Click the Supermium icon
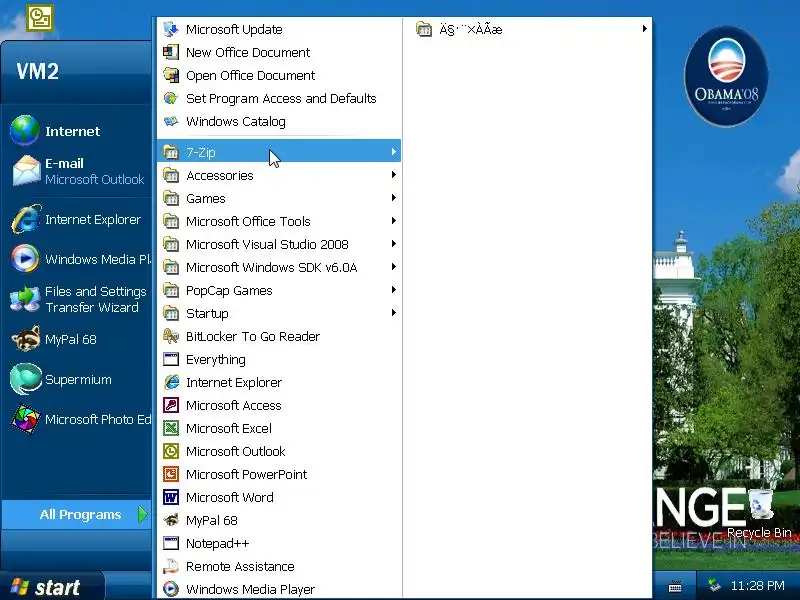The height and width of the screenshot is (600, 800). [x=26, y=379]
